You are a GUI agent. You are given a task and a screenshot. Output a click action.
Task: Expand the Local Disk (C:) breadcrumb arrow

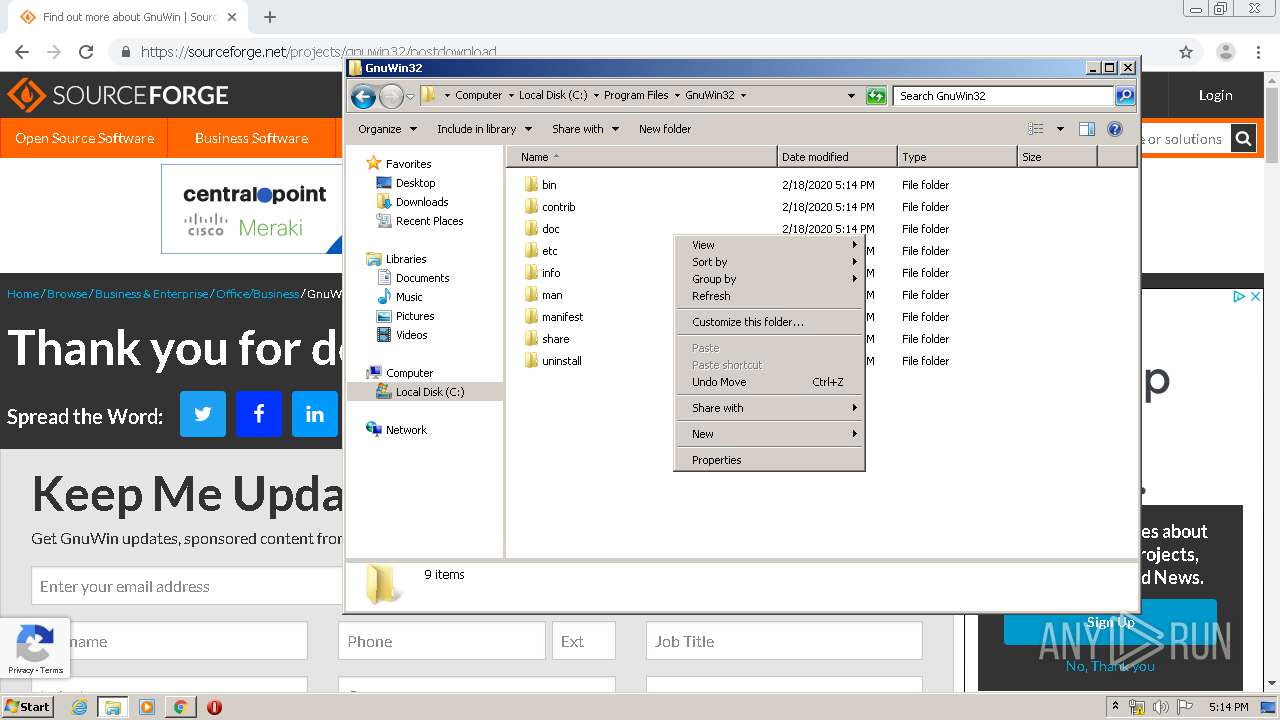[596, 96]
